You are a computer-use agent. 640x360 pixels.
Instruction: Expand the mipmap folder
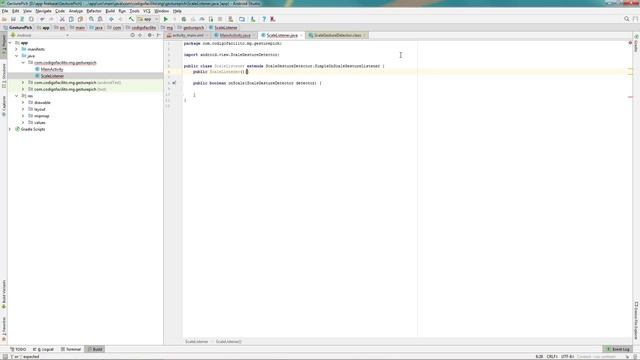coord(23,116)
